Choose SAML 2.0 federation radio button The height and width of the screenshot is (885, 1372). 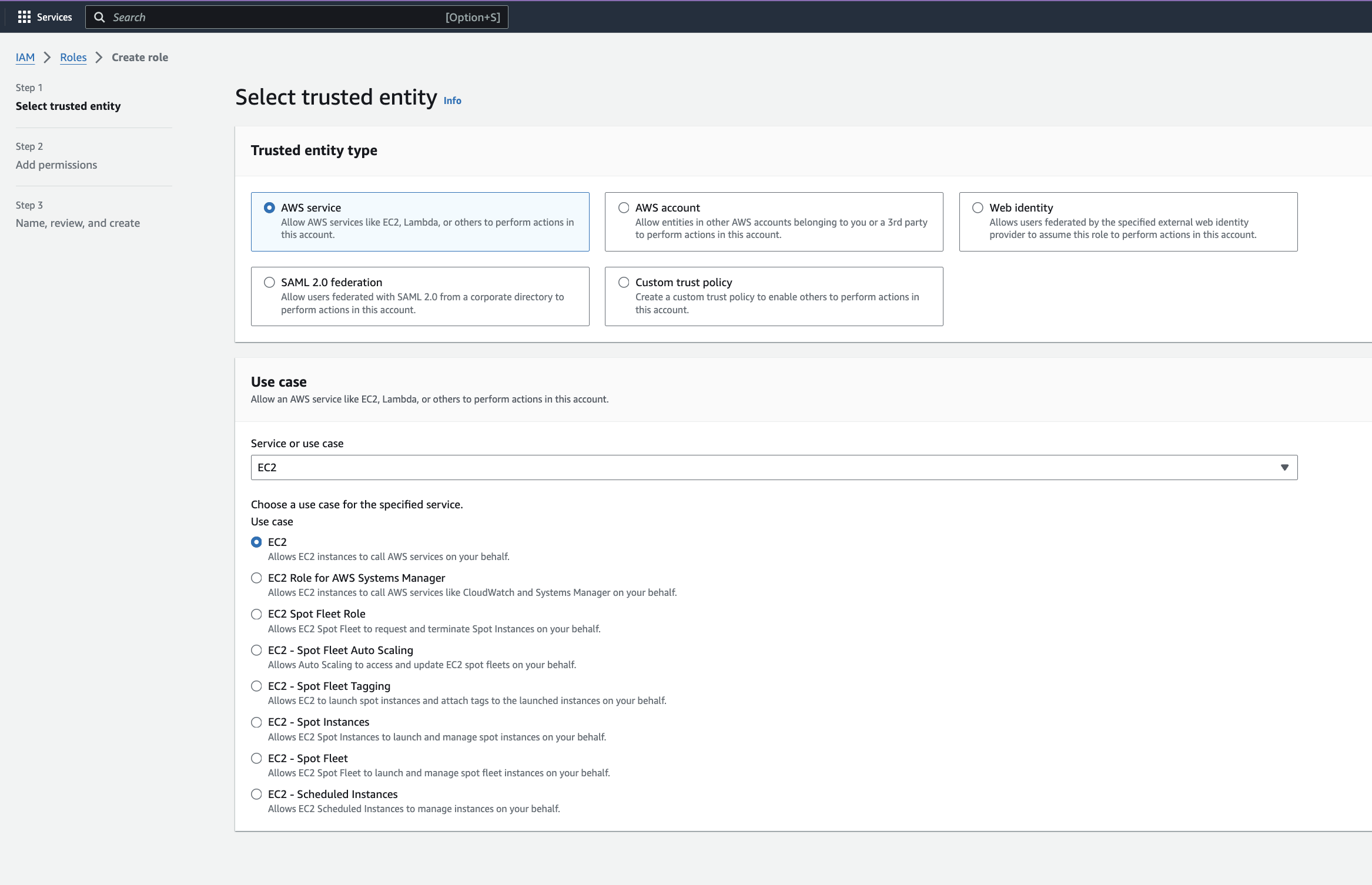pos(269,282)
